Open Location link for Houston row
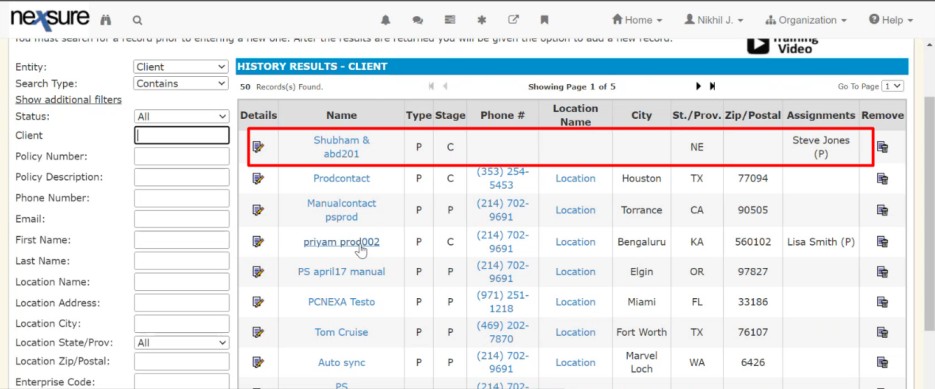Viewport: 935px width, 389px height. click(575, 178)
